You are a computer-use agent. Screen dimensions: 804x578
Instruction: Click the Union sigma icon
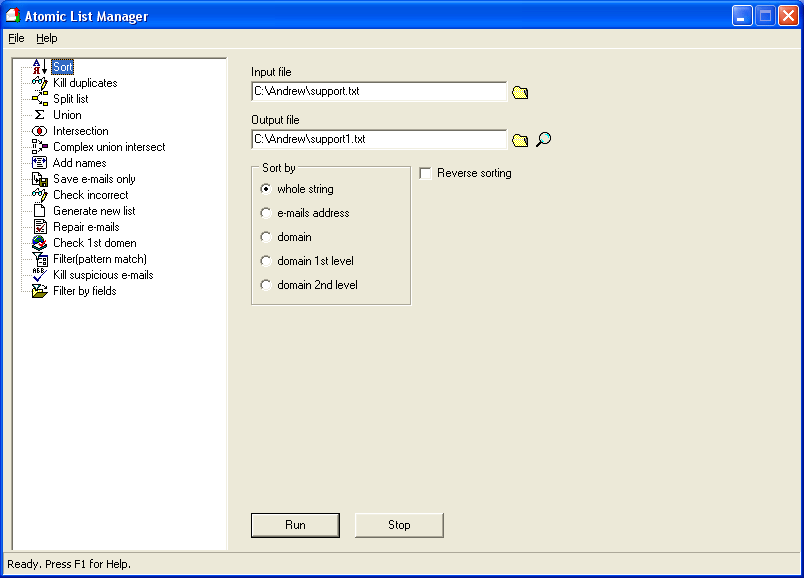click(39, 115)
